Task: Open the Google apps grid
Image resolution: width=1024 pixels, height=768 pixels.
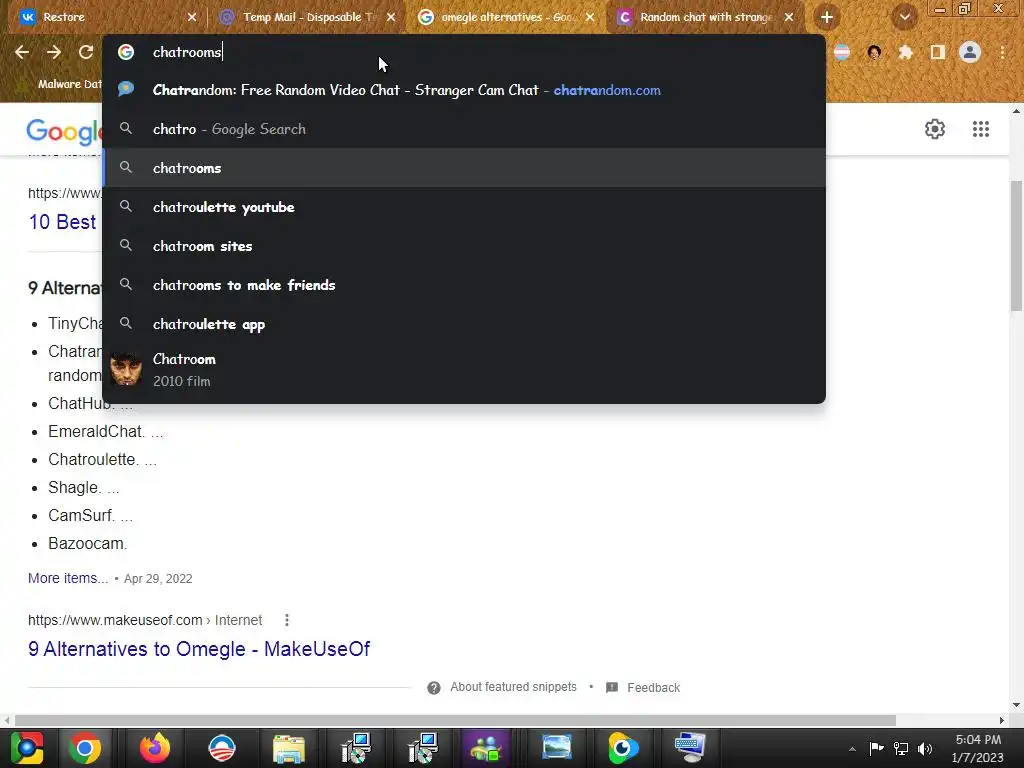Action: click(980, 129)
